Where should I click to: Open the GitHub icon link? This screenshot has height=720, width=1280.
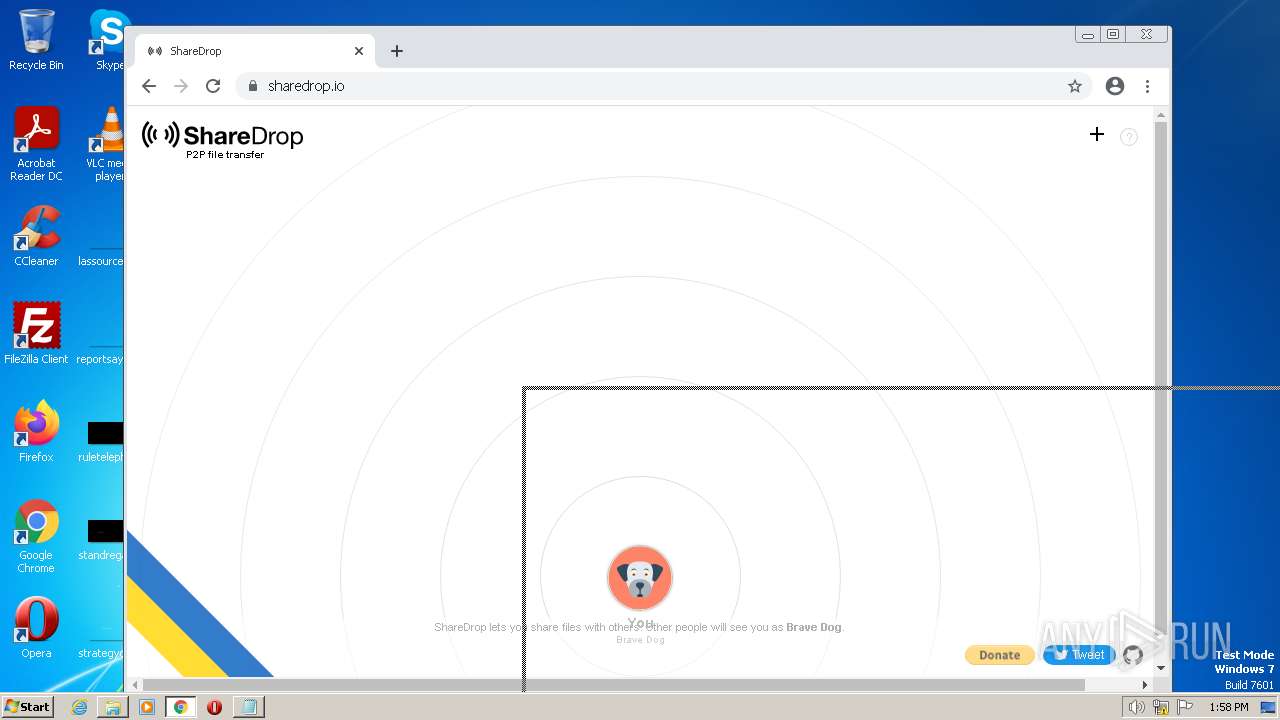1133,655
